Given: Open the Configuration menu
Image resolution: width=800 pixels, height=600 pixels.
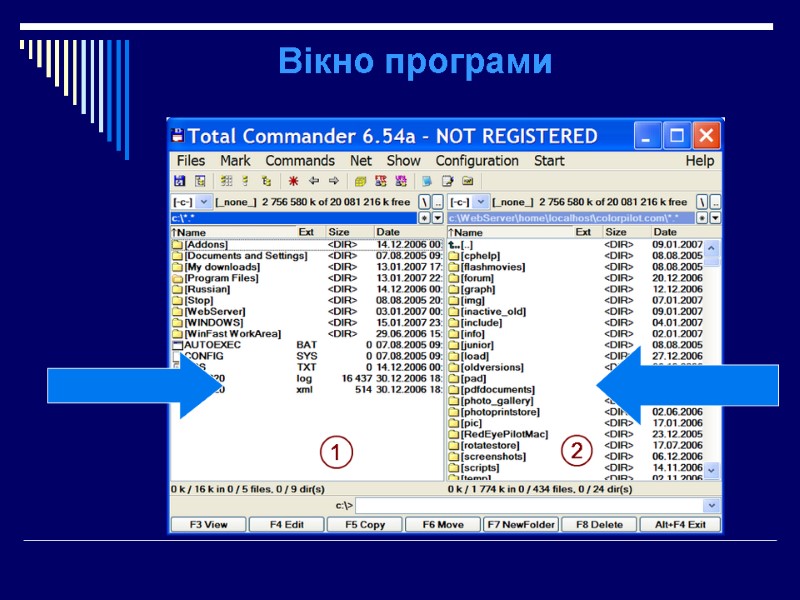Looking at the screenshot, I should [477, 161].
